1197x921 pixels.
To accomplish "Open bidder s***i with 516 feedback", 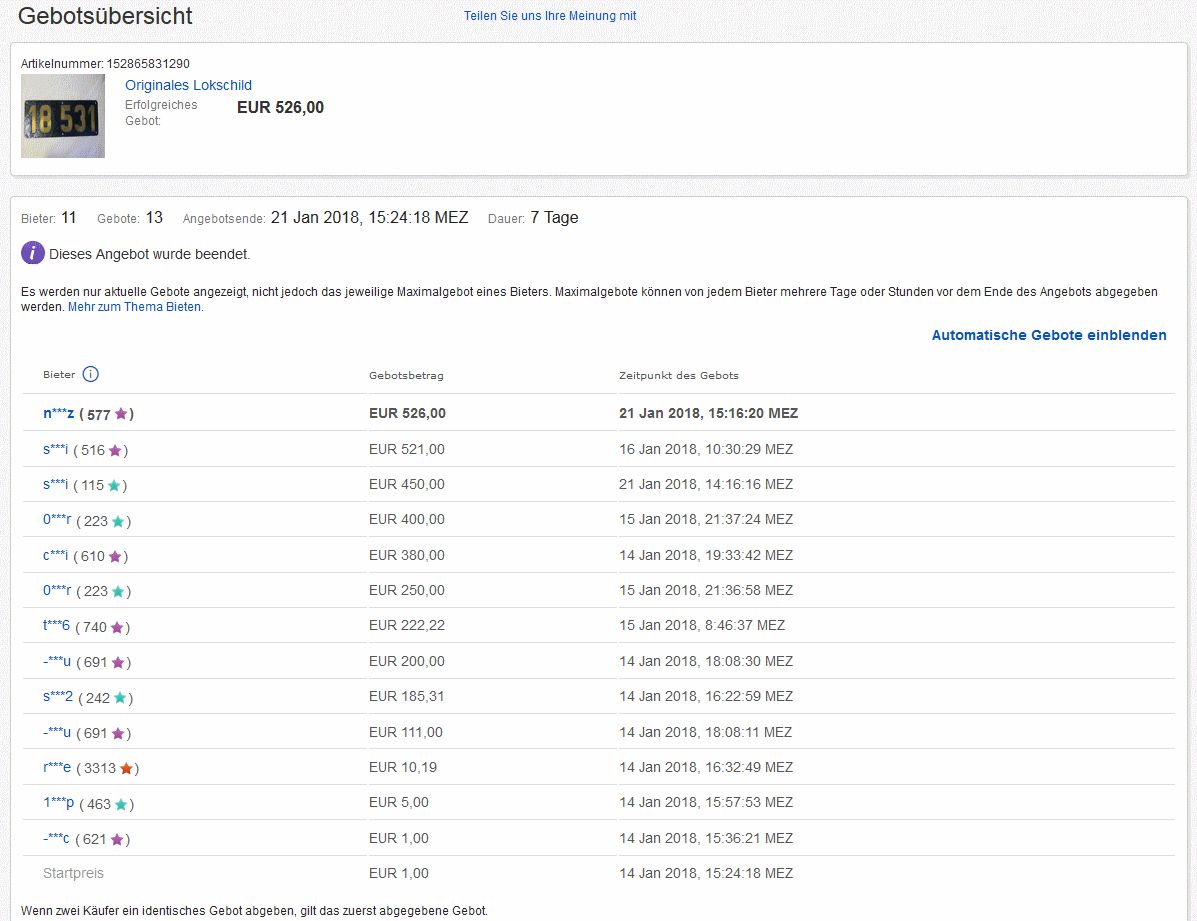I will [56, 450].
